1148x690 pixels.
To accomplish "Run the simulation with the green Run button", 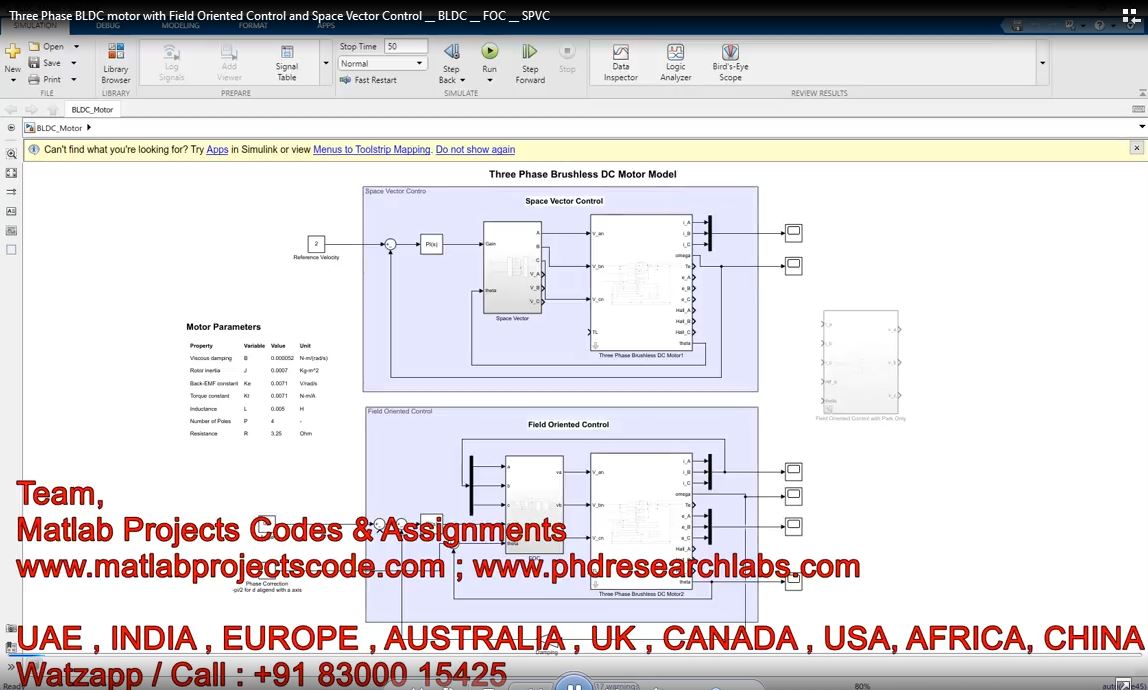I will [490, 51].
